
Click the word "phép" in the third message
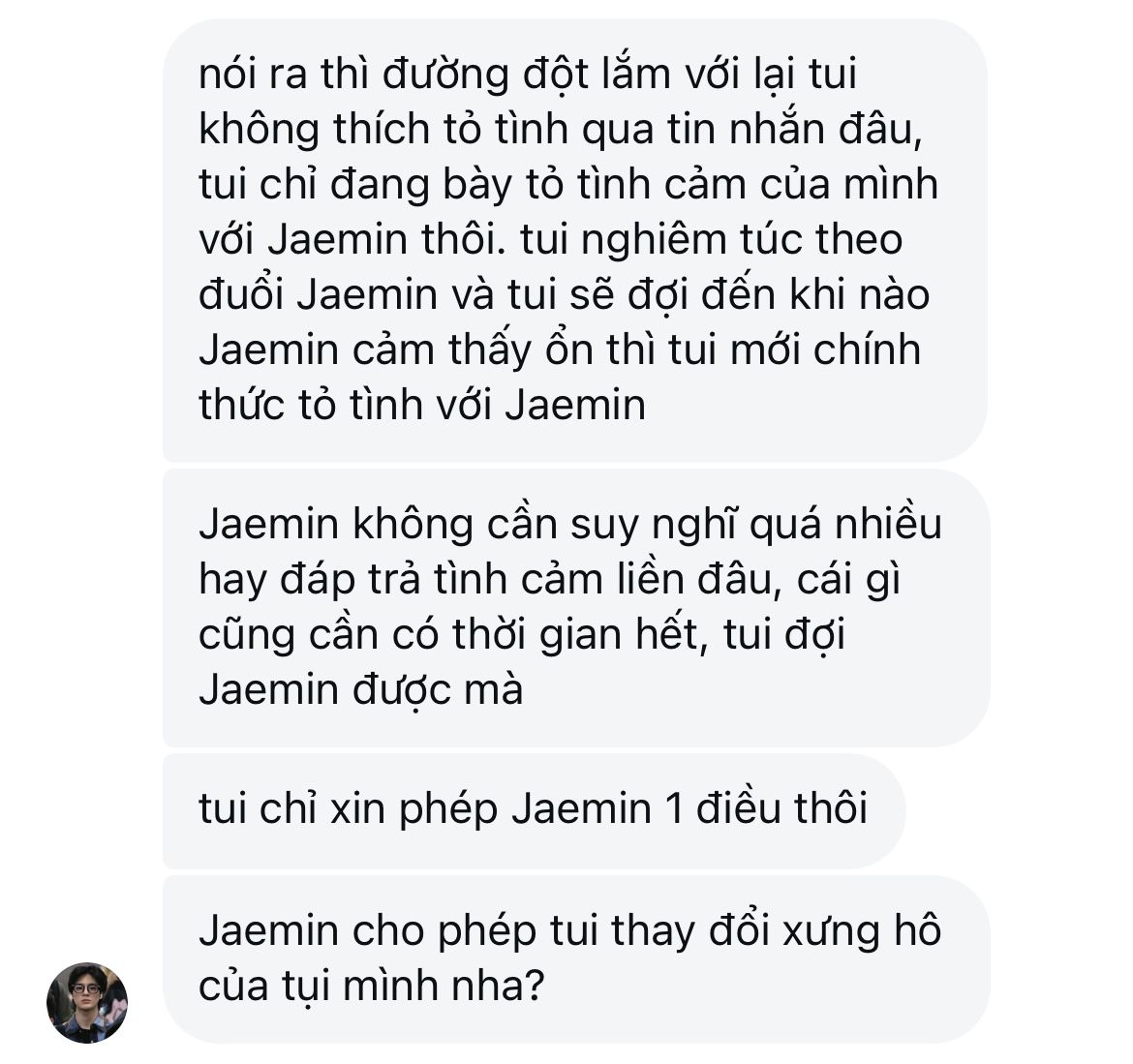click(448, 809)
